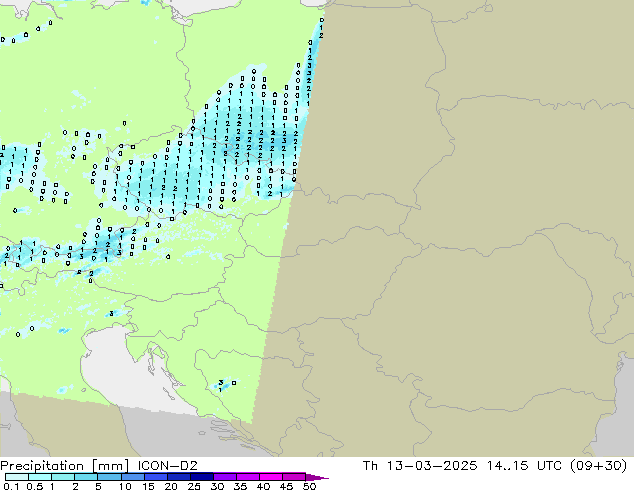Select the 35–40 mm legend color swatch
Image resolution: width=634 pixels, height=490 pixels.
tap(247, 477)
